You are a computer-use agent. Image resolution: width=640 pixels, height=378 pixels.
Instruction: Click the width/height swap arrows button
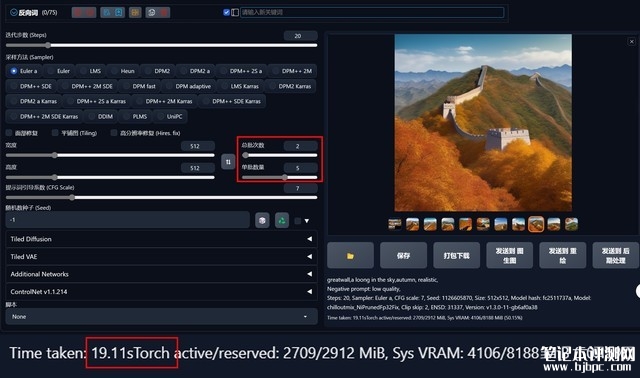coord(228,162)
